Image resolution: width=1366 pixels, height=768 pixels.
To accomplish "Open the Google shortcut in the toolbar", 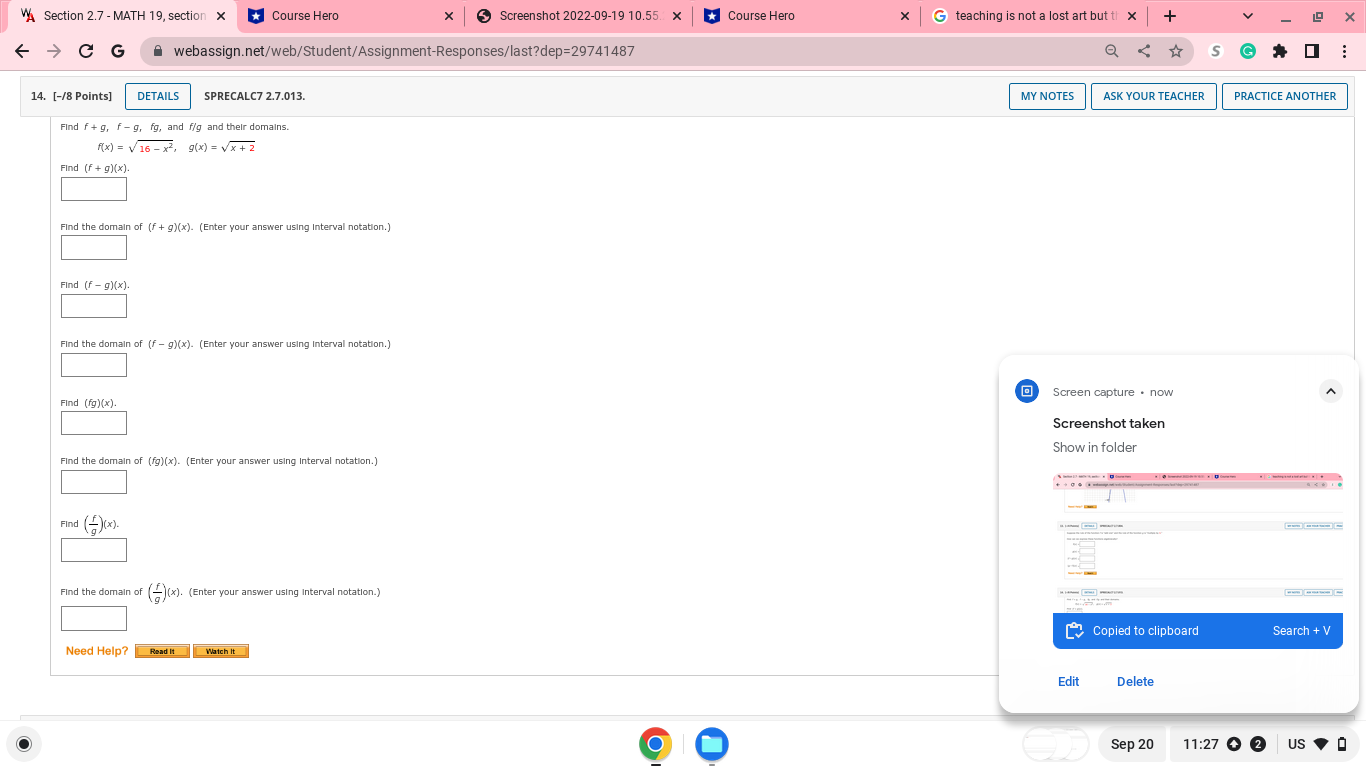I will [117, 51].
